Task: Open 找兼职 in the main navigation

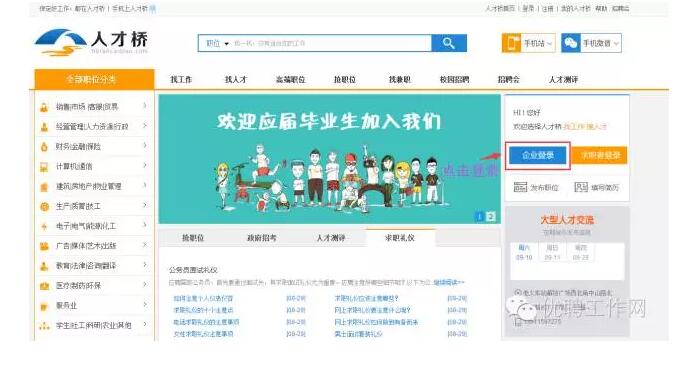Action: [400, 80]
